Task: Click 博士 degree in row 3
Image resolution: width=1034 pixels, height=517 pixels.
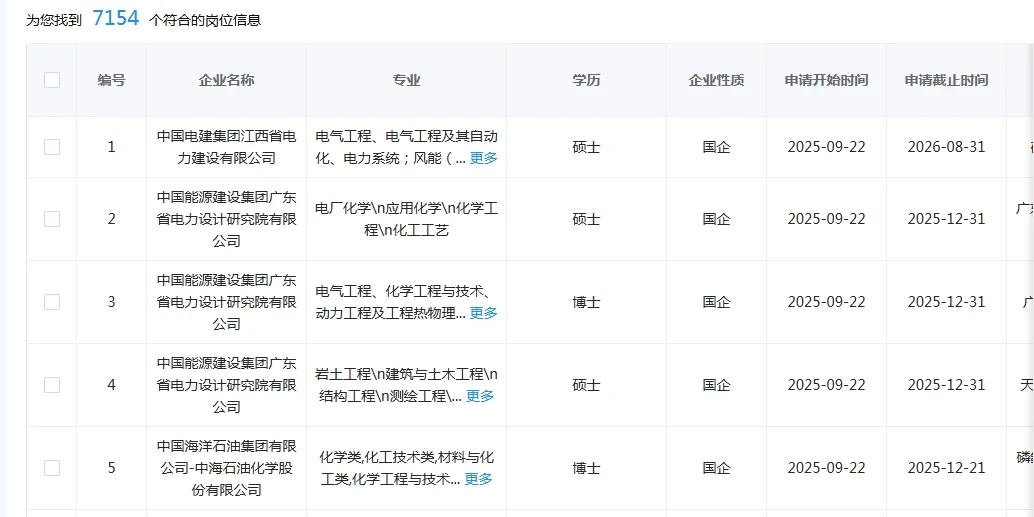Action: (x=586, y=302)
